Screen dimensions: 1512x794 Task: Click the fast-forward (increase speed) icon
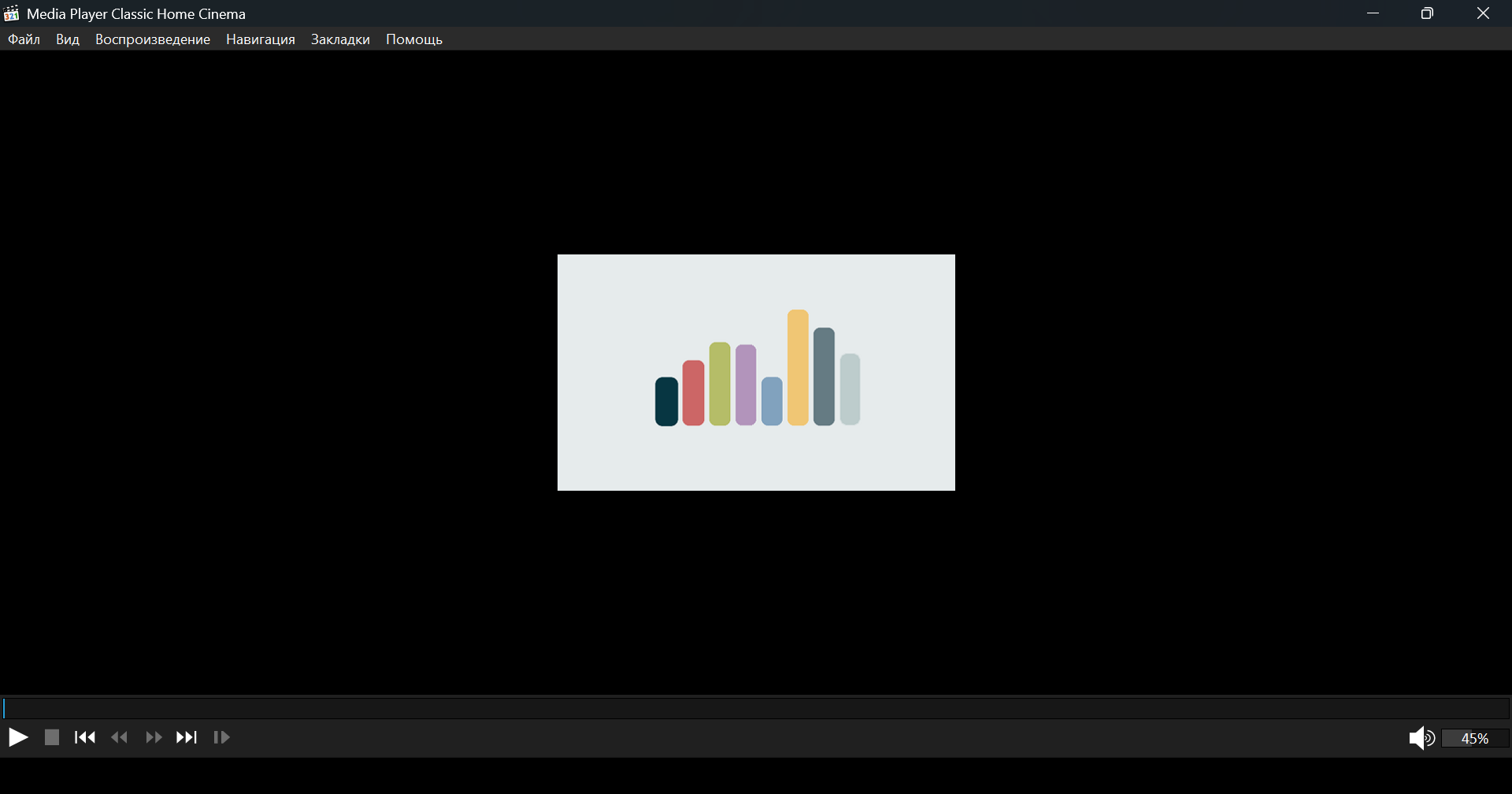tap(154, 738)
